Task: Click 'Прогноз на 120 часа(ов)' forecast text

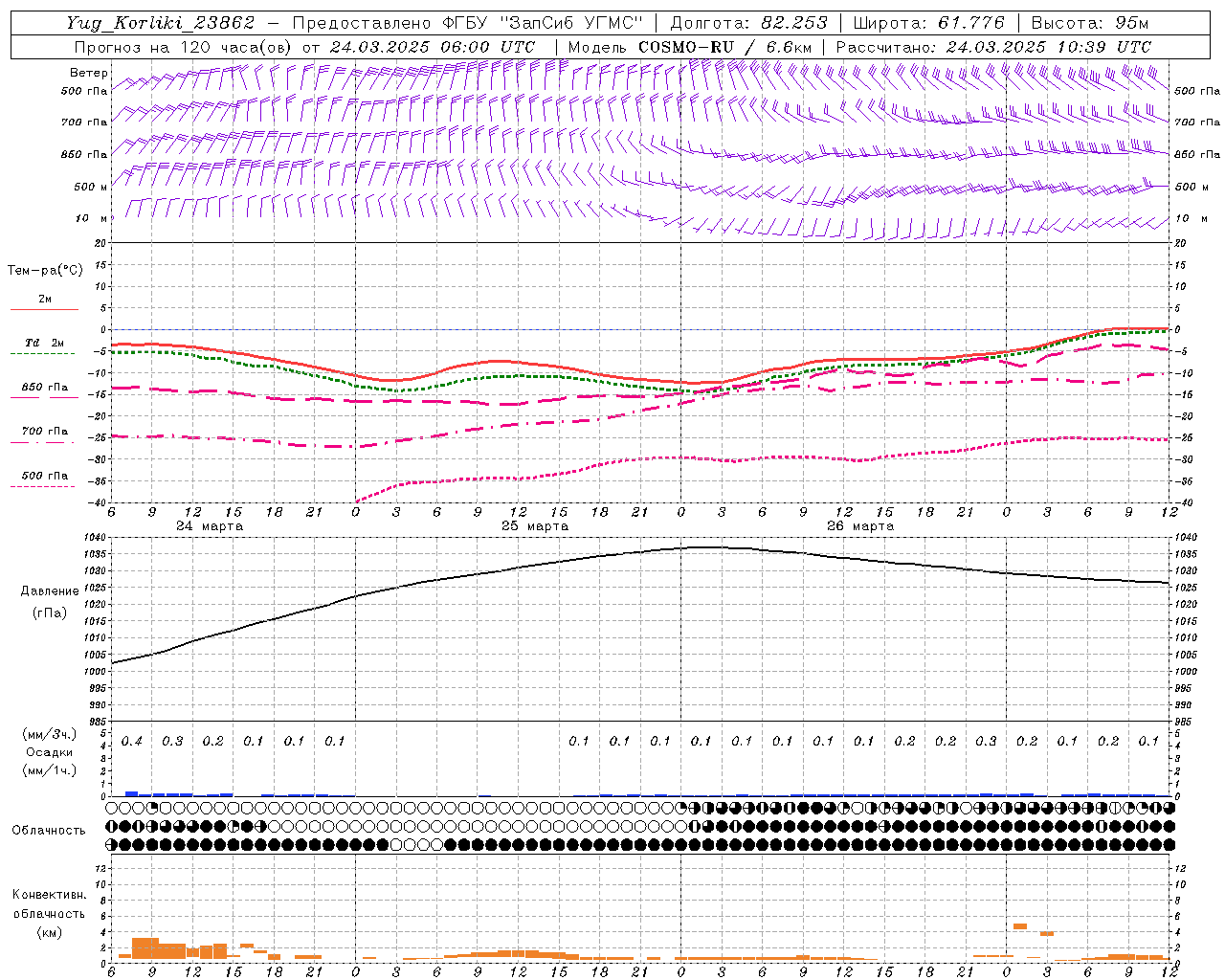Action: 184,47
